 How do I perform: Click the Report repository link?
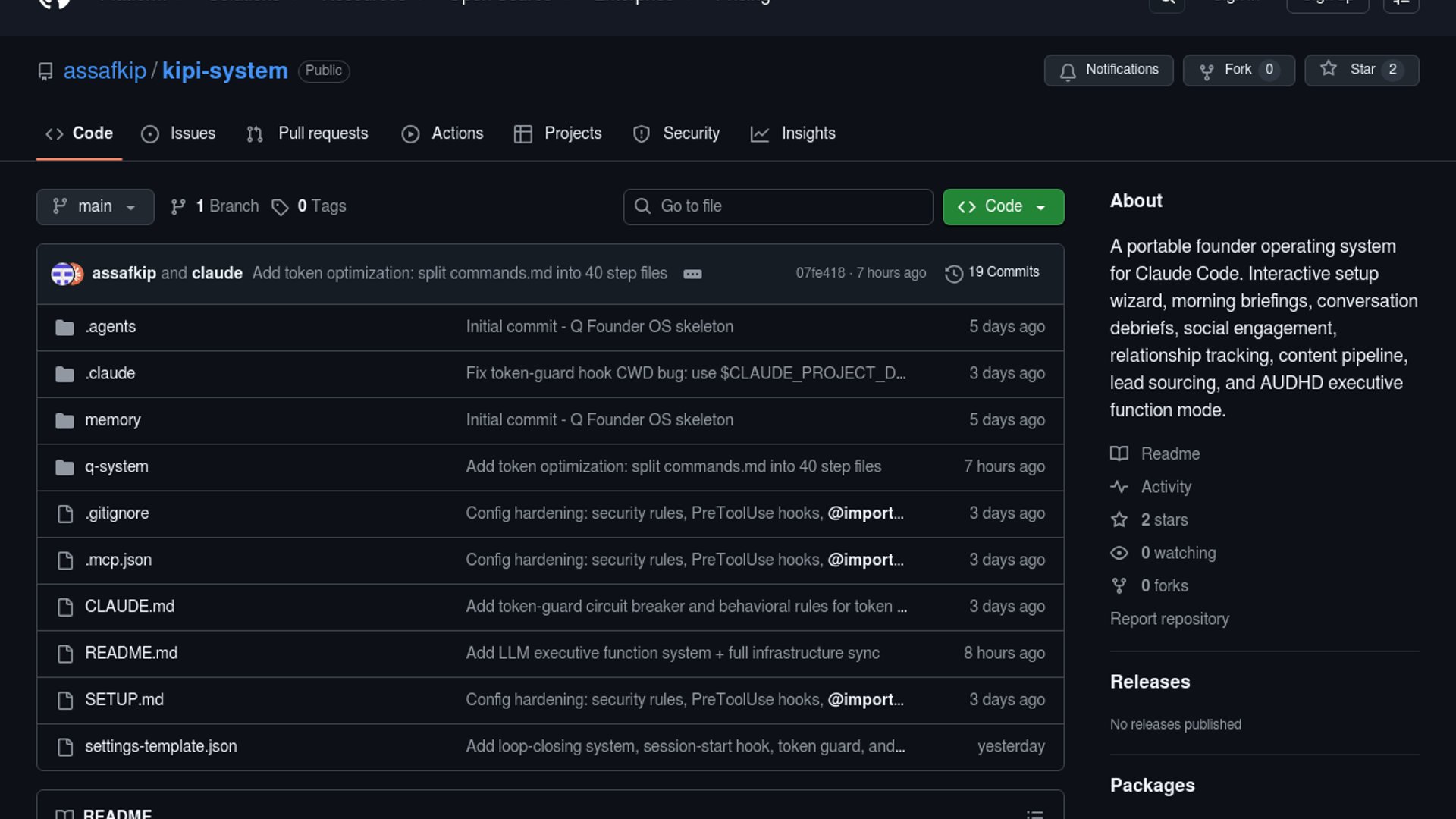coord(1169,619)
